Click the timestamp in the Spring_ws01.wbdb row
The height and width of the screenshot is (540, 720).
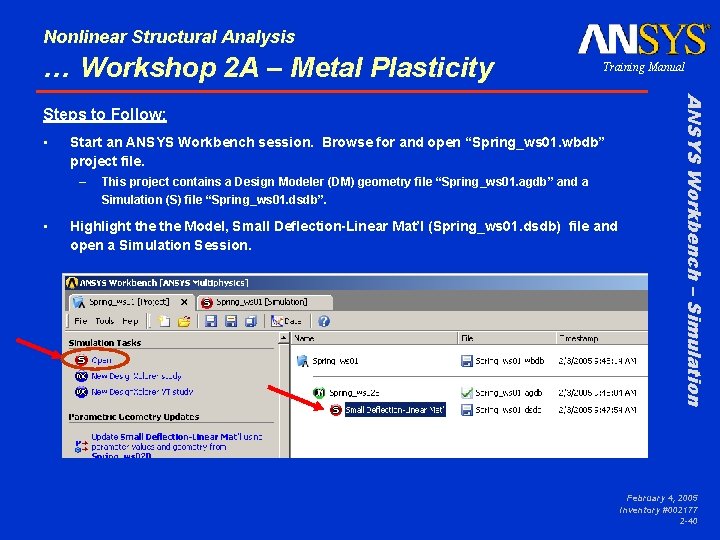pyautogui.click(x=597, y=361)
